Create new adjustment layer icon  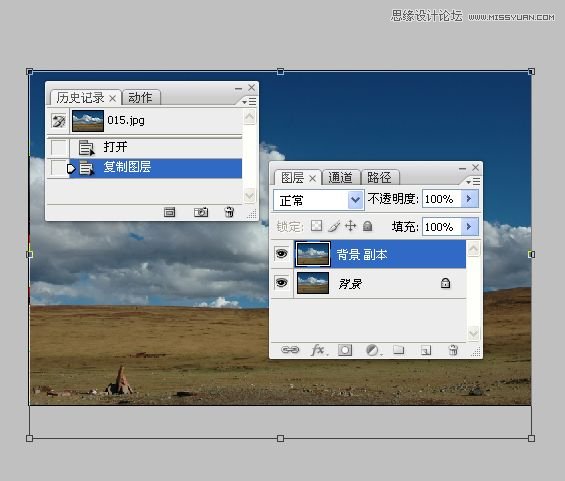tap(373, 350)
